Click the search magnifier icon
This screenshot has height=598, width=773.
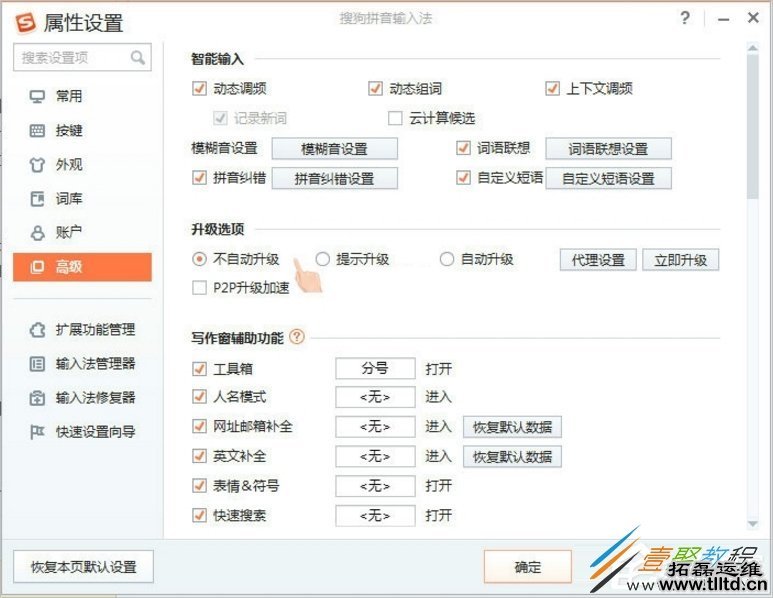[x=138, y=58]
